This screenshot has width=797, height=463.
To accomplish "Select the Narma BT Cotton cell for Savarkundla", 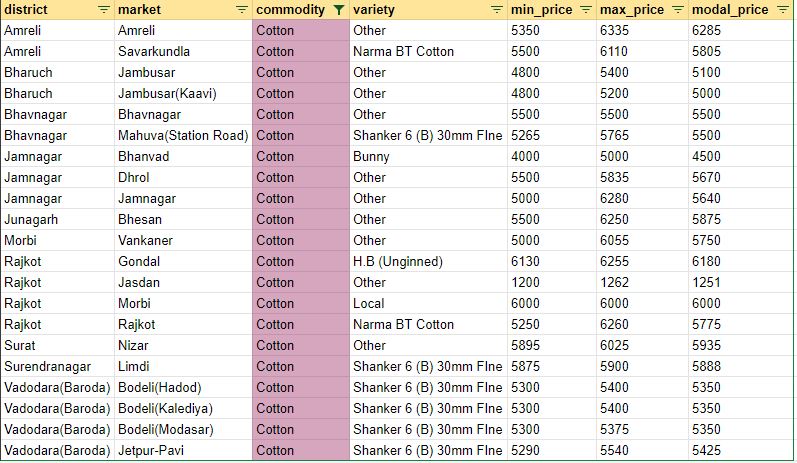I will tap(403, 51).
